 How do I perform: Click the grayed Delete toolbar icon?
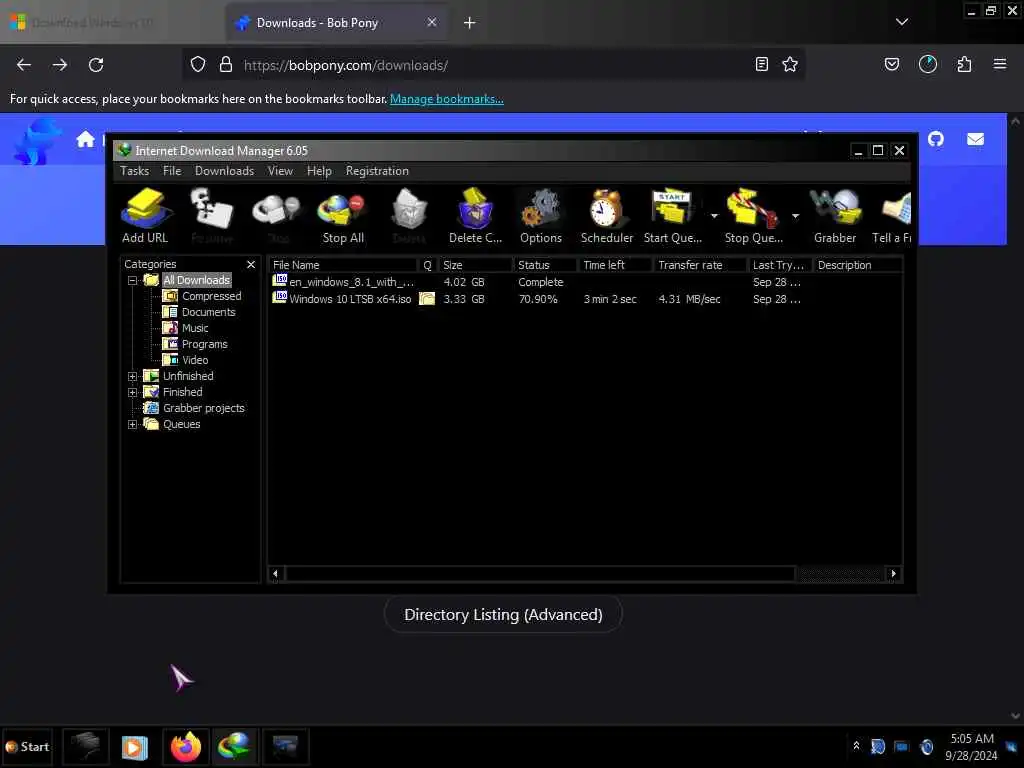(x=409, y=216)
